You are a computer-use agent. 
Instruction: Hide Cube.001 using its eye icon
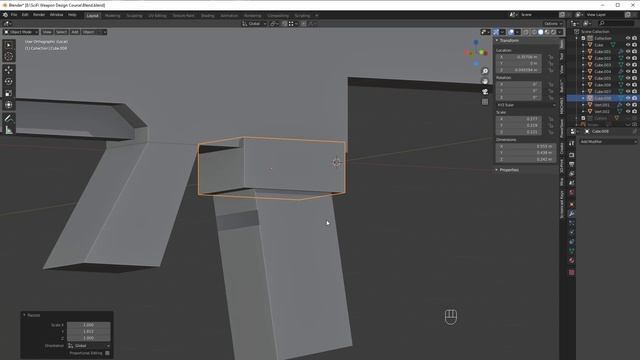[x=628, y=51]
